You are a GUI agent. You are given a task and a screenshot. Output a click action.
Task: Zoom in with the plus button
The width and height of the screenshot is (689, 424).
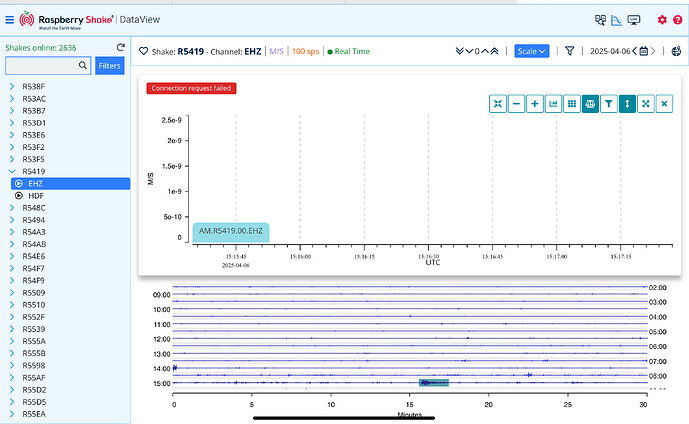pyautogui.click(x=535, y=104)
